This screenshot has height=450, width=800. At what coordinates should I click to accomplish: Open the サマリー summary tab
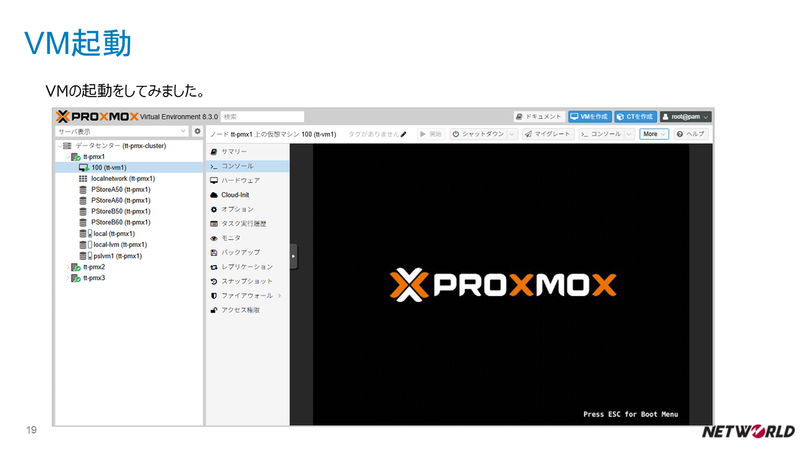pyautogui.click(x=248, y=152)
